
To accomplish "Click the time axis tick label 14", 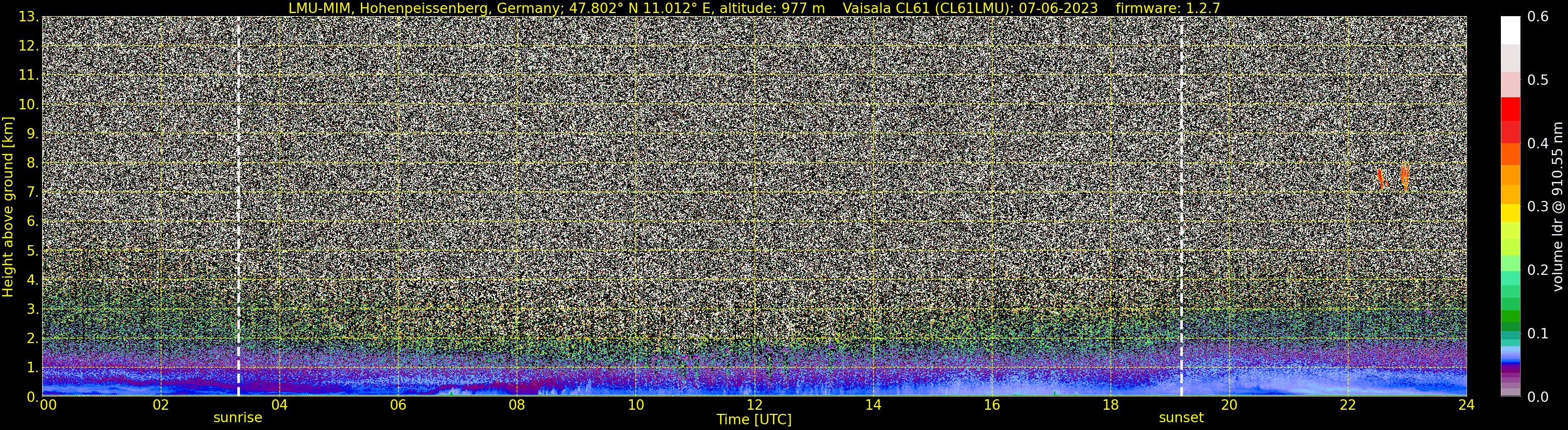I will pos(873,405).
